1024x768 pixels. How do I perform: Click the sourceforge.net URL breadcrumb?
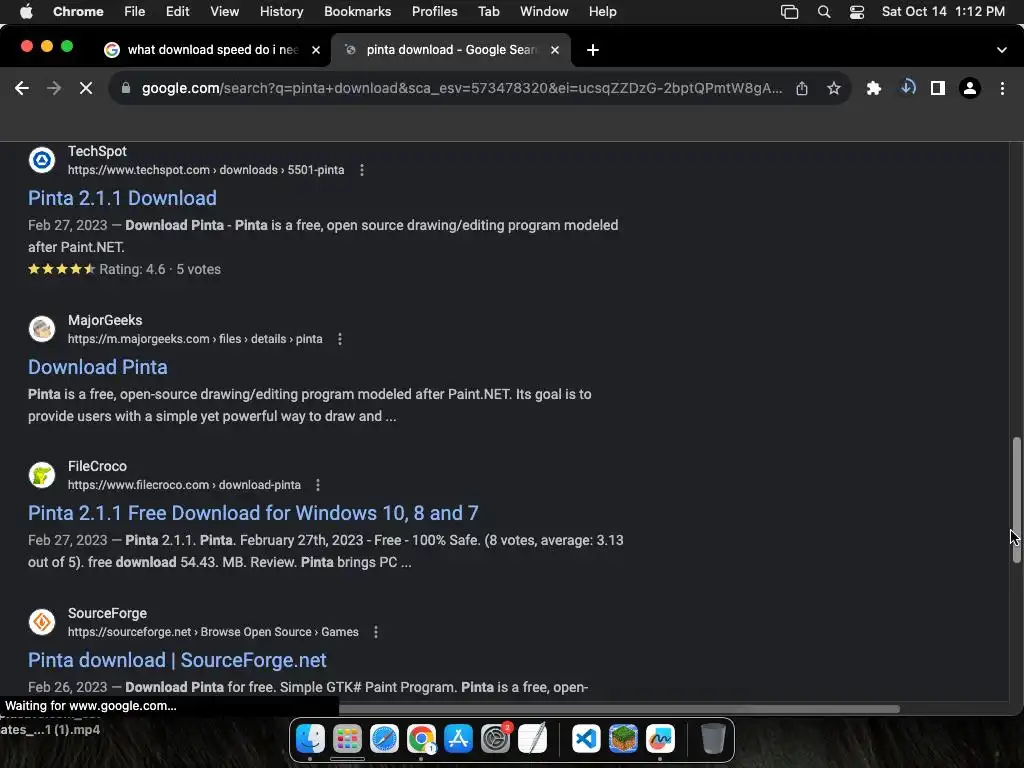[x=213, y=632]
